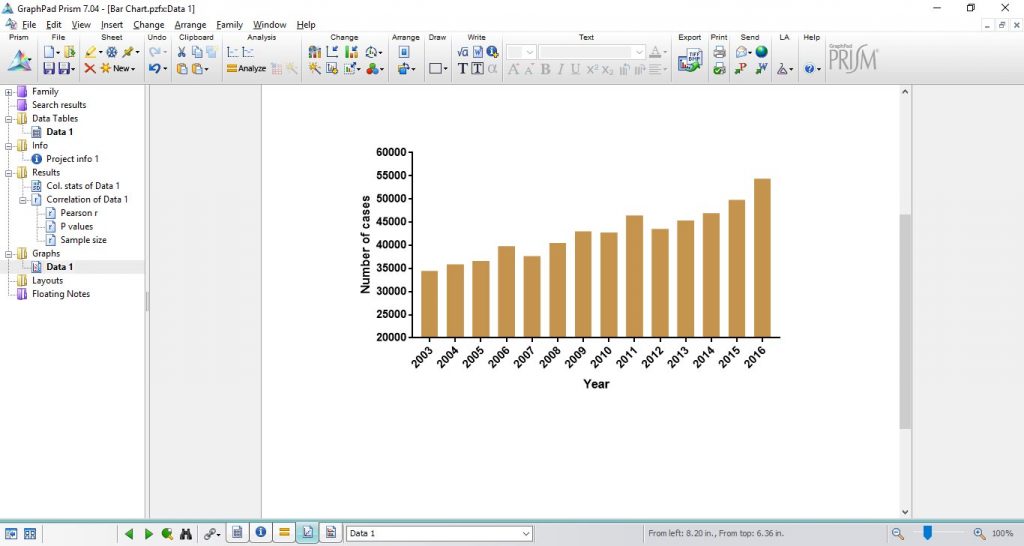This screenshot has width=1024, height=546.
Task: Open the Insert menu
Action: (x=112, y=24)
